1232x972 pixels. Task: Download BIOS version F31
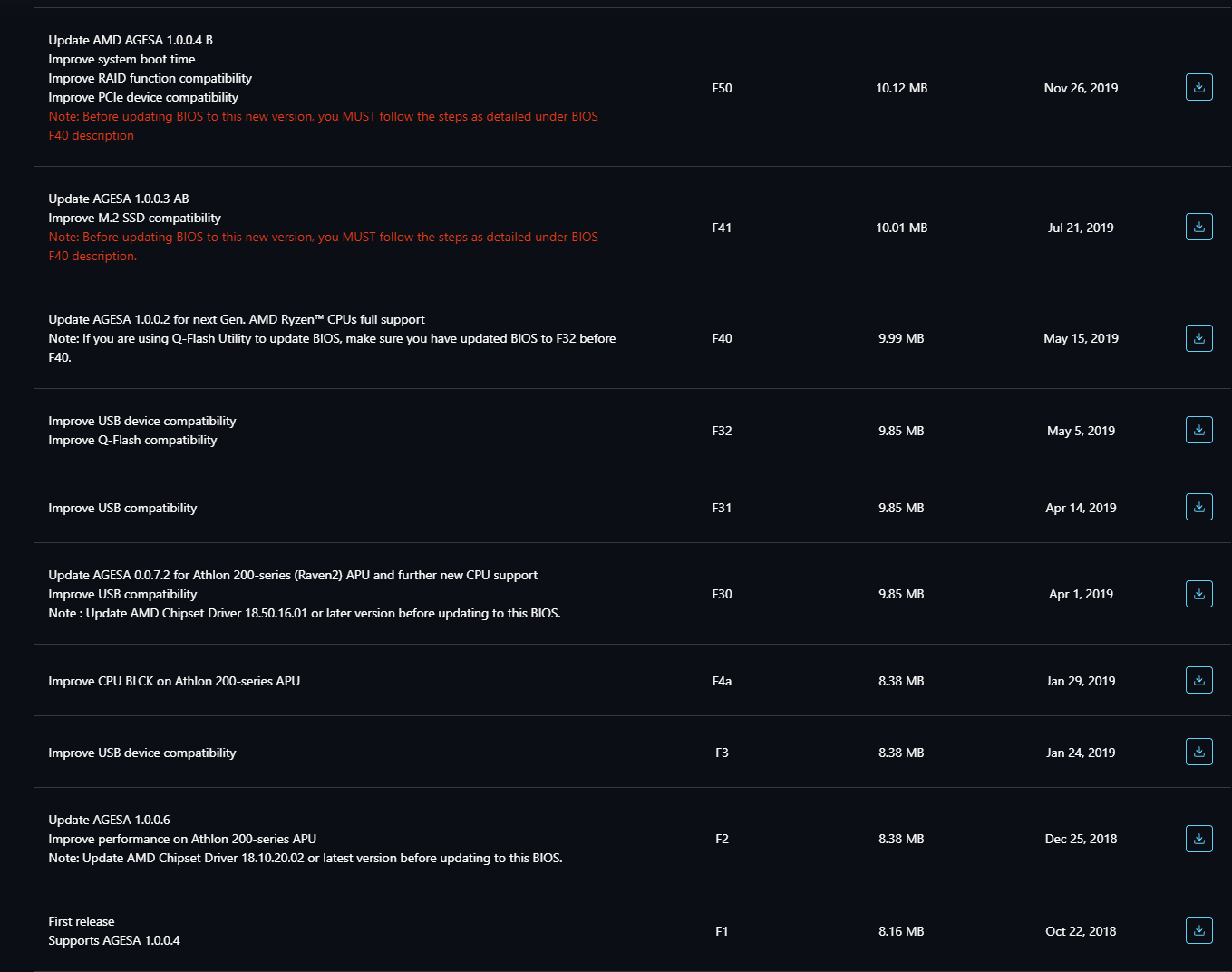pos(1198,507)
